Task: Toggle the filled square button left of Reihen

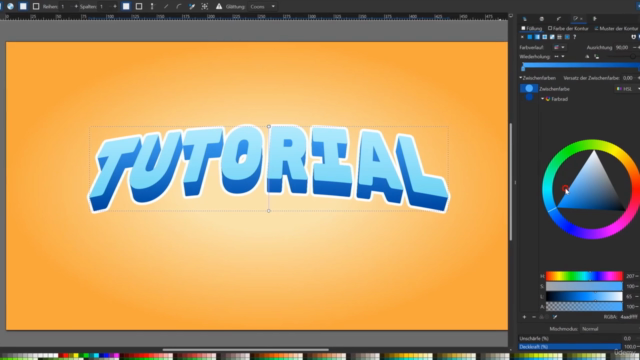Action: [x=23, y=6]
